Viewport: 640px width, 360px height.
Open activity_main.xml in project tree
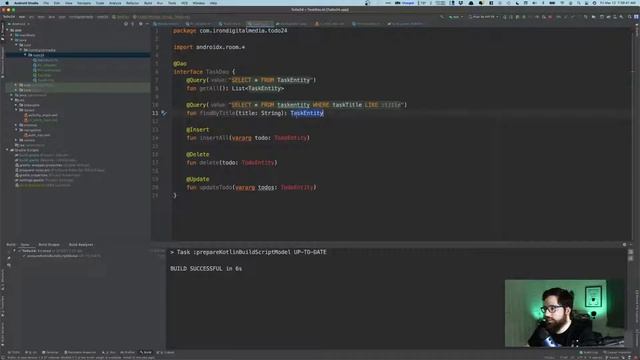click(43, 115)
